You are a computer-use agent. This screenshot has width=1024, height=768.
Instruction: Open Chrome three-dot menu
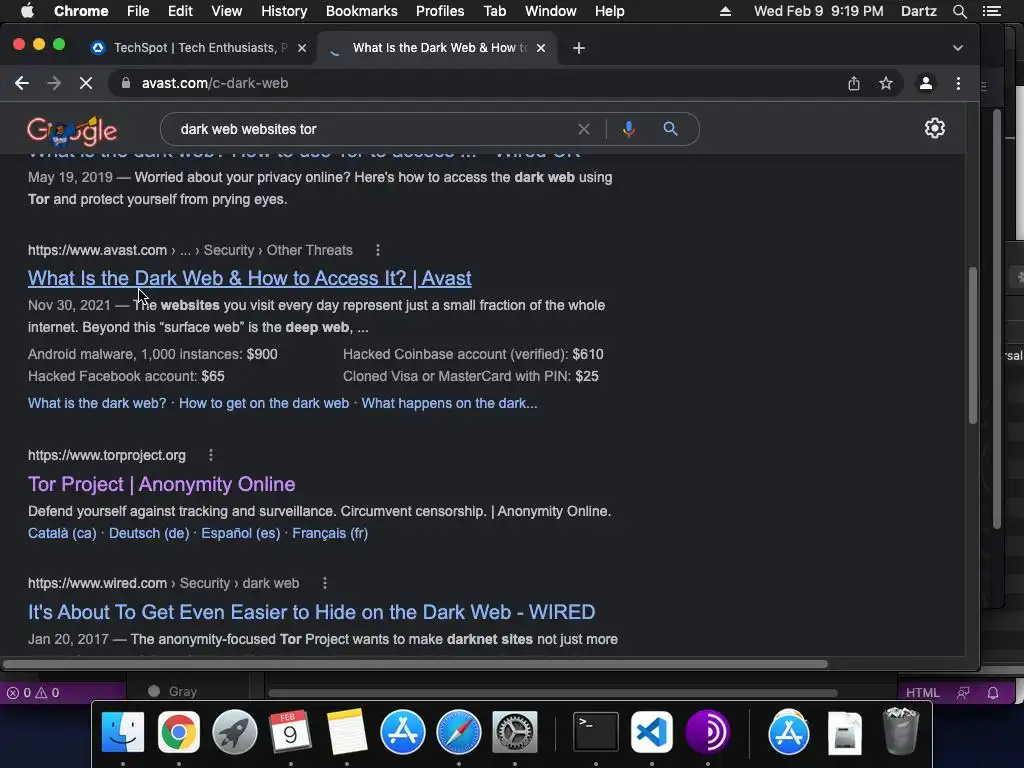tap(958, 83)
